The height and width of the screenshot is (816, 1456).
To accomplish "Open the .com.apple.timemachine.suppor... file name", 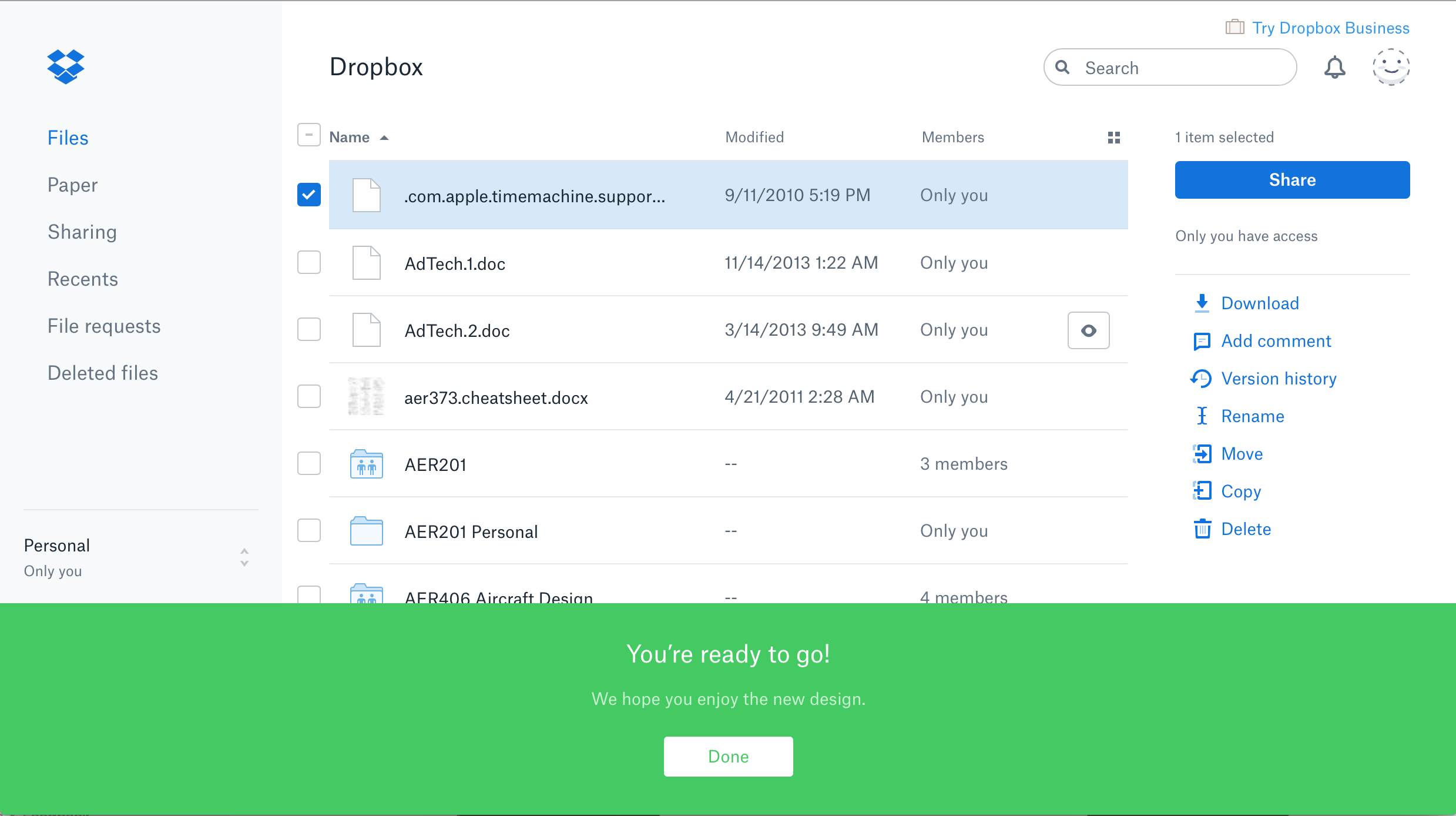I will click(535, 196).
